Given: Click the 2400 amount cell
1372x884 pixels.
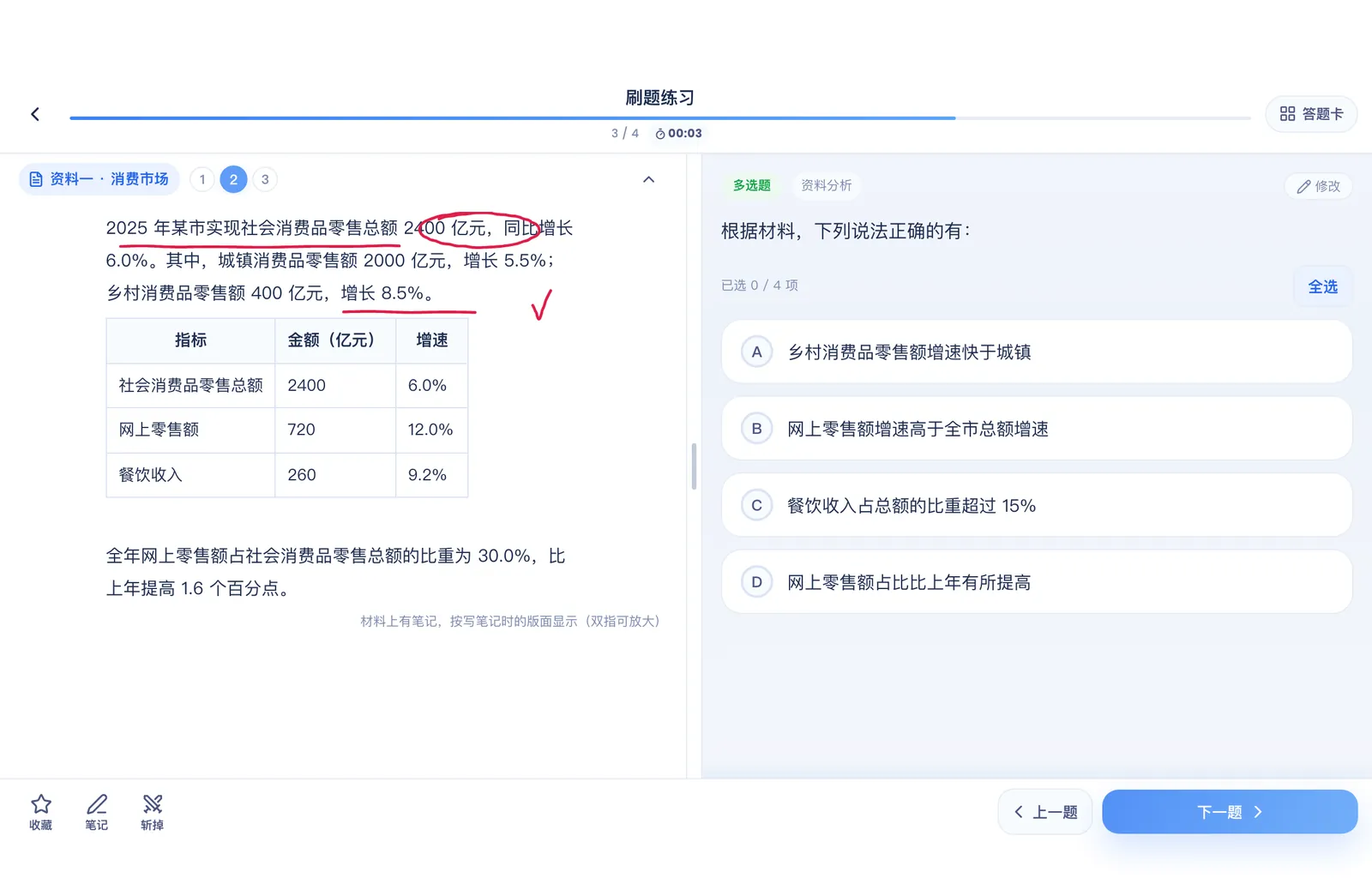Looking at the screenshot, I should (x=335, y=385).
